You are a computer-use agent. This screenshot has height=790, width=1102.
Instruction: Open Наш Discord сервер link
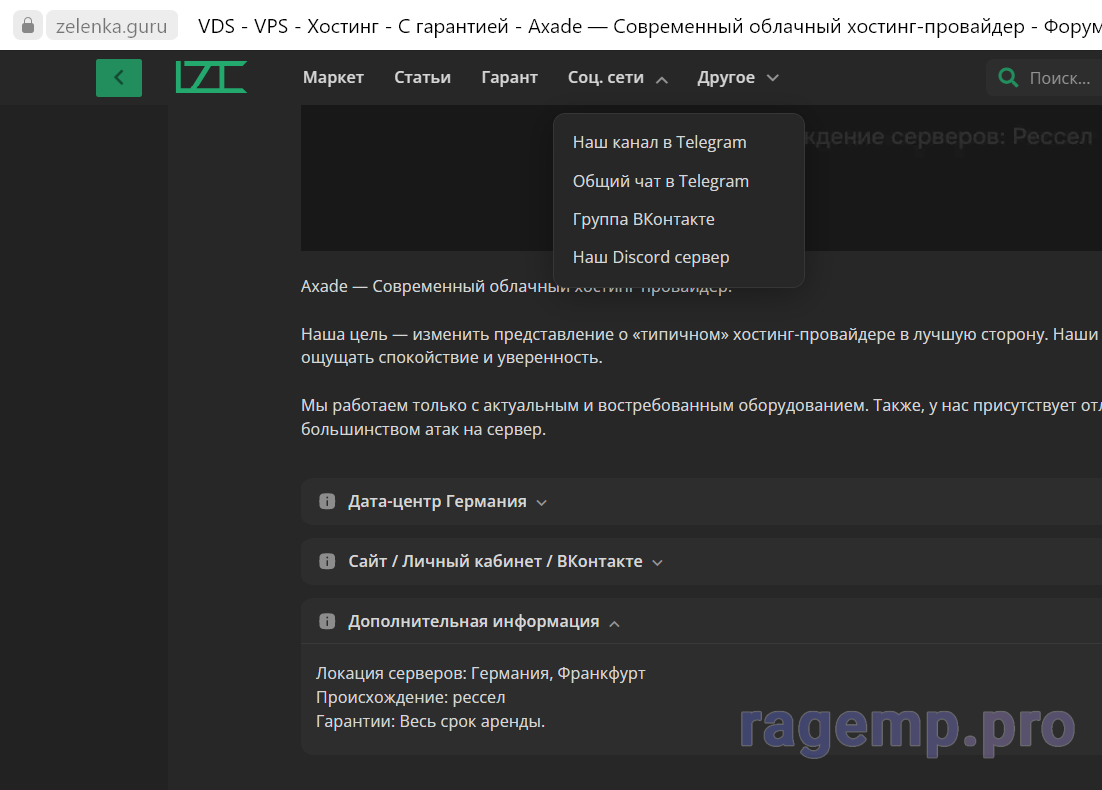pos(651,257)
